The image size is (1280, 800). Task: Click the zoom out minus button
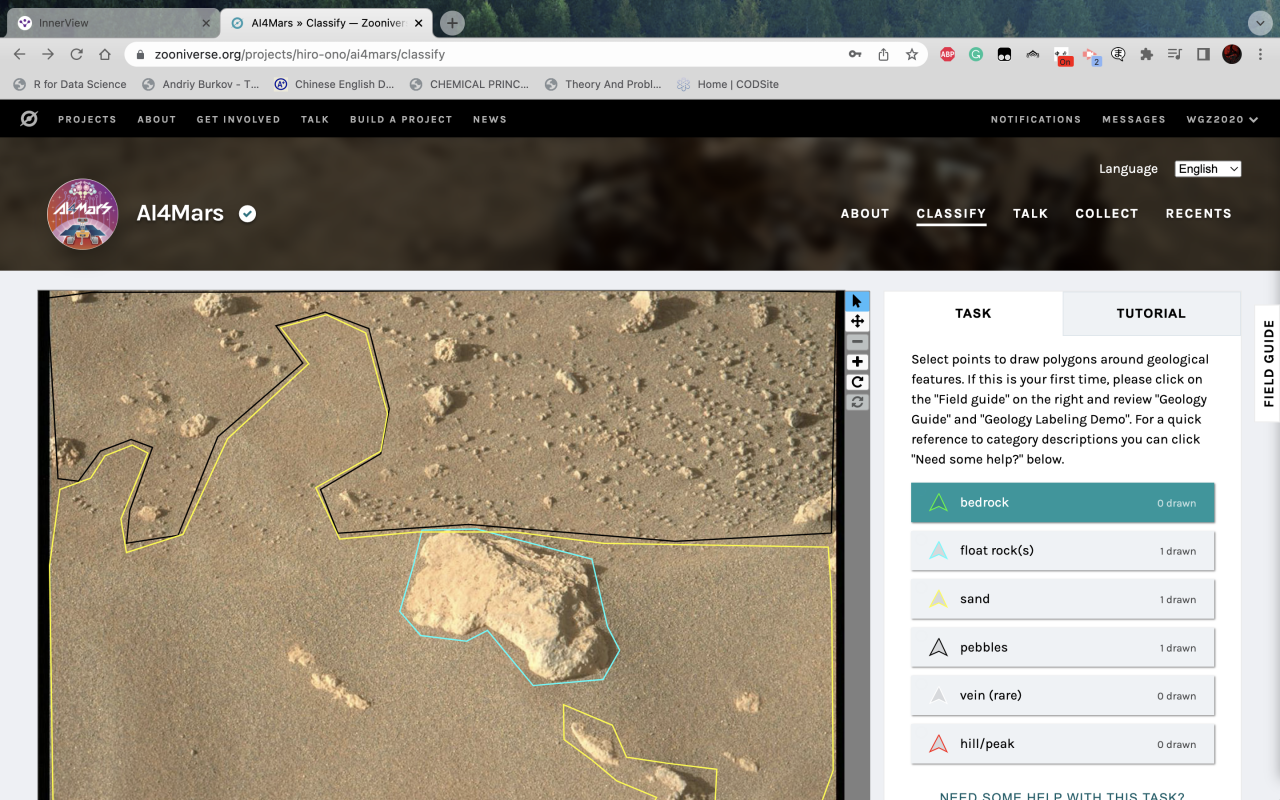point(857,342)
